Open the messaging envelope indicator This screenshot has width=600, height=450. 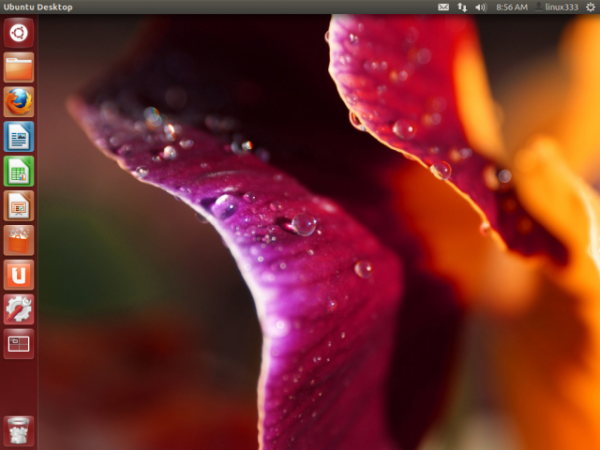(443, 7)
